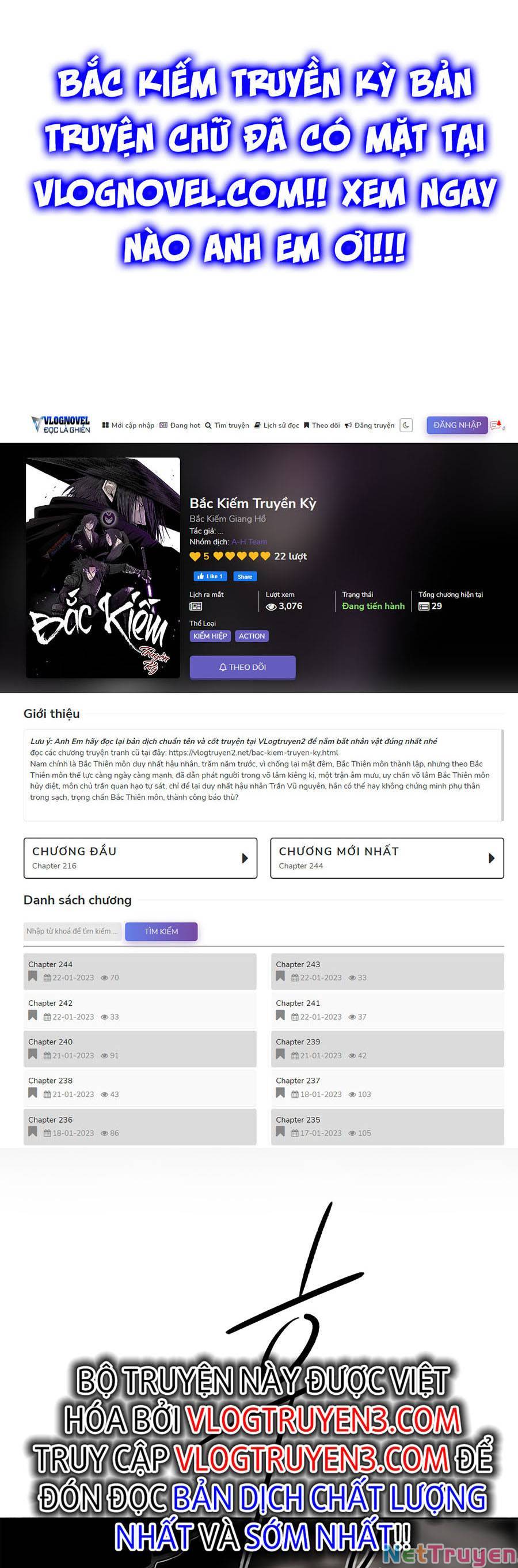Open CHƯƠNG ĐẦU first chapter arrow
This screenshot has height=1568, width=518.
[245, 859]
